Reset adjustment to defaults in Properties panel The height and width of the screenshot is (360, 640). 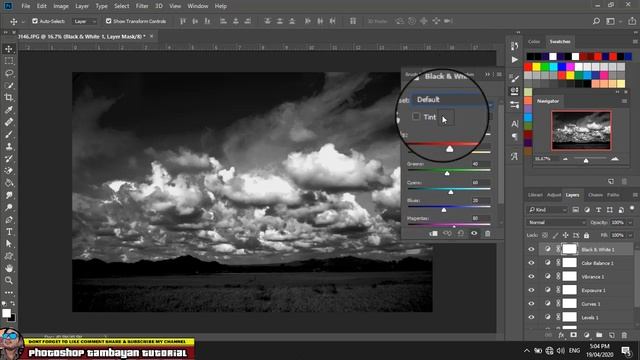pyautogui.click(x=461, y=233)
